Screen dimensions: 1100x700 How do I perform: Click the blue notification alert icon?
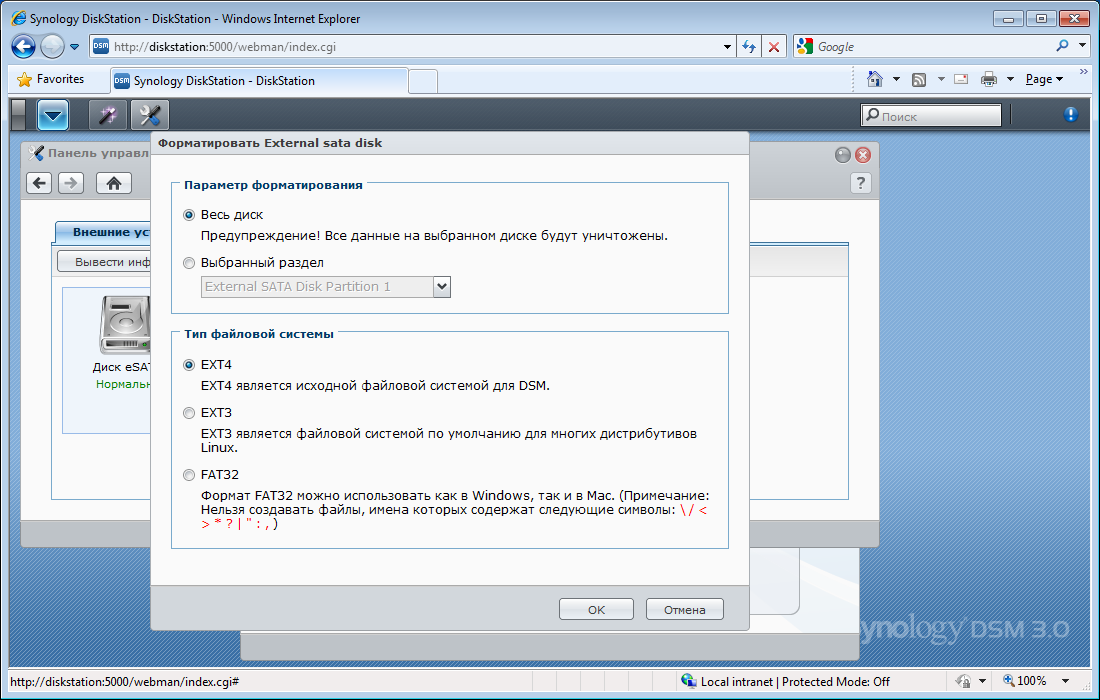coord(1071,114)
